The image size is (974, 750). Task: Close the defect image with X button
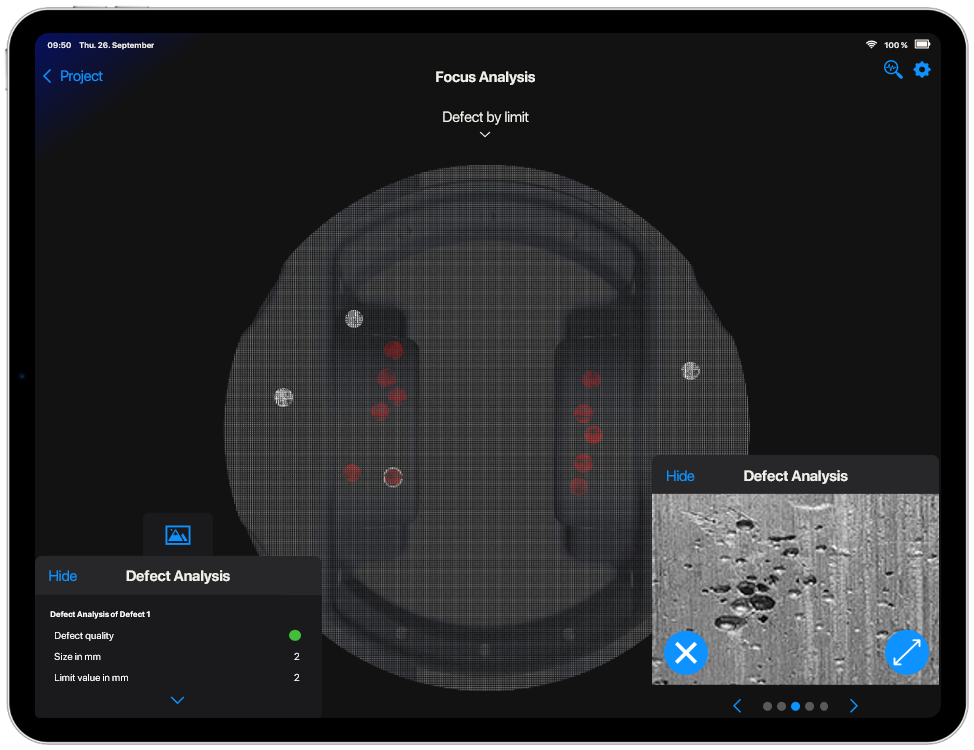[x=686, y=653]
